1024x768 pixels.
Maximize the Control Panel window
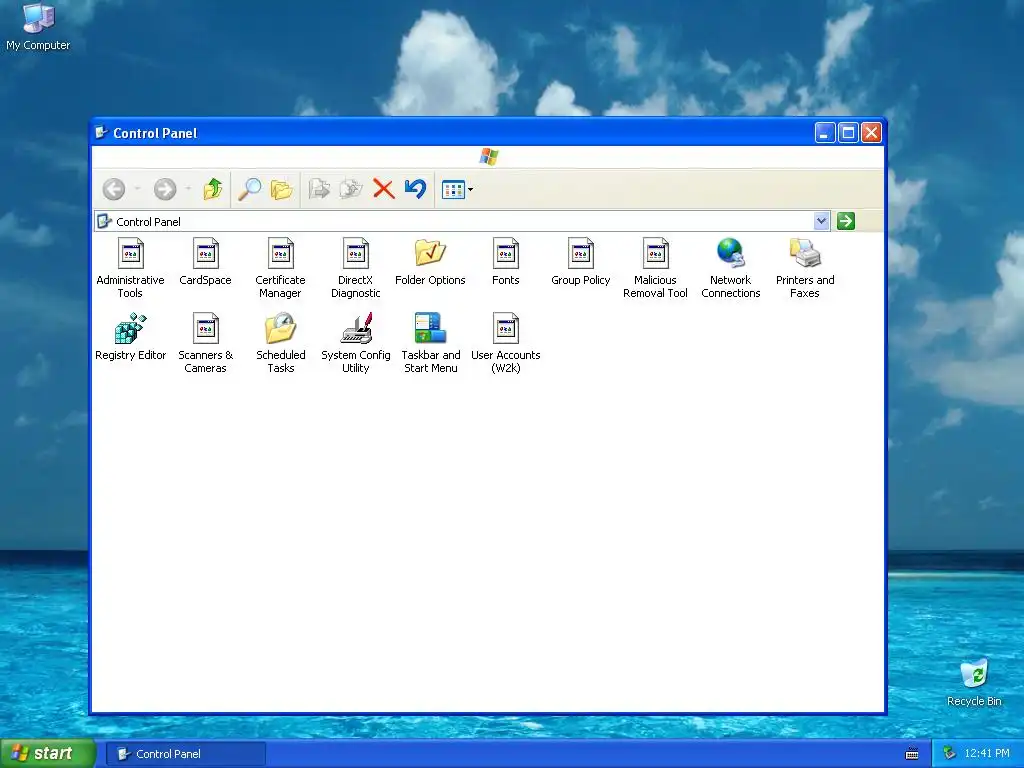click(x=848, y=133)
